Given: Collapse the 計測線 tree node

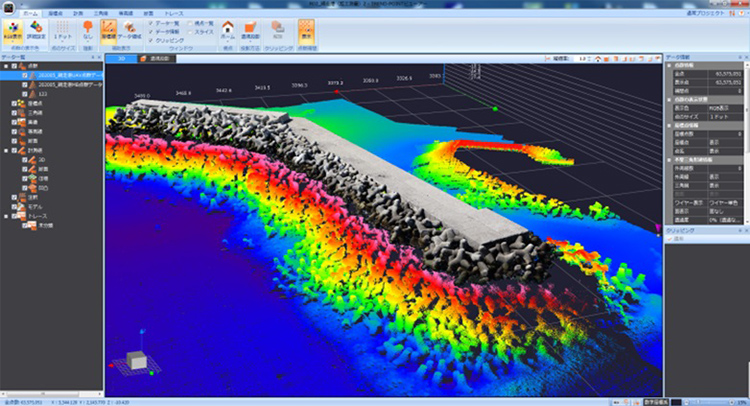Looking at the screenshot, I should point(6,151).
